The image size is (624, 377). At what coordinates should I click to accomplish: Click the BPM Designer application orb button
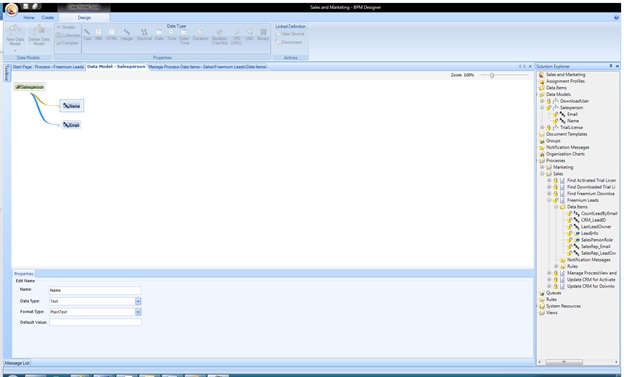pos(11,9)
